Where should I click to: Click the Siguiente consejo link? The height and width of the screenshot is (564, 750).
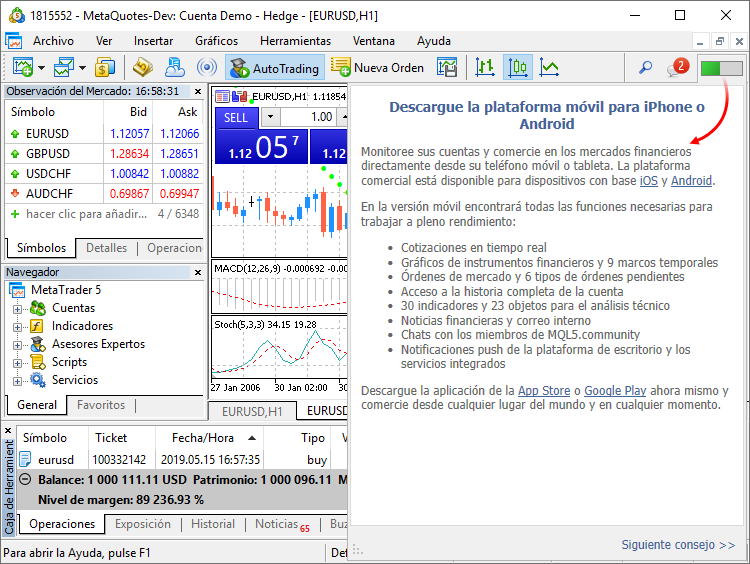pyautogui.click(x=678, y=545)
